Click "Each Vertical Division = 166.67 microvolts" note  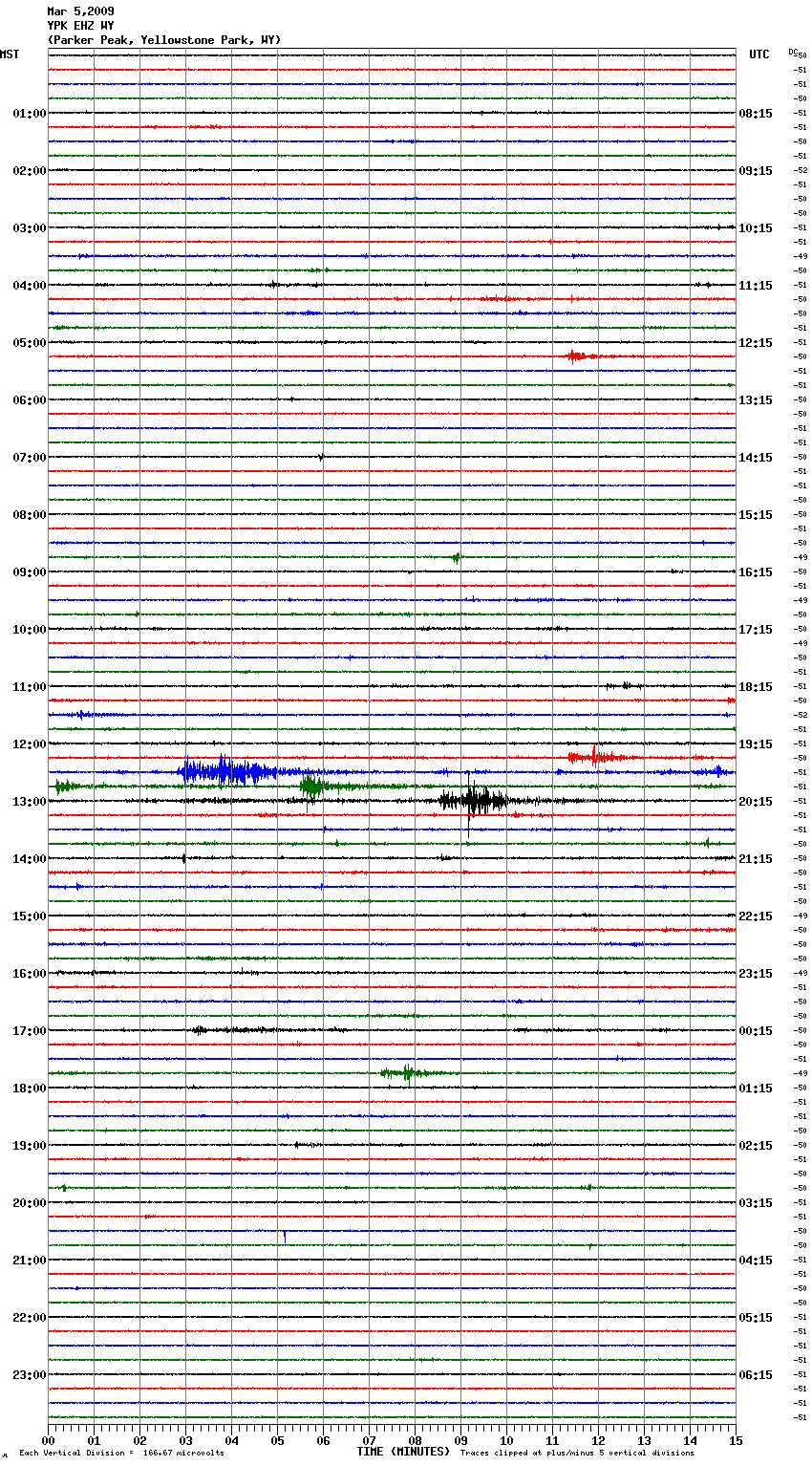tap(121, 1453)
